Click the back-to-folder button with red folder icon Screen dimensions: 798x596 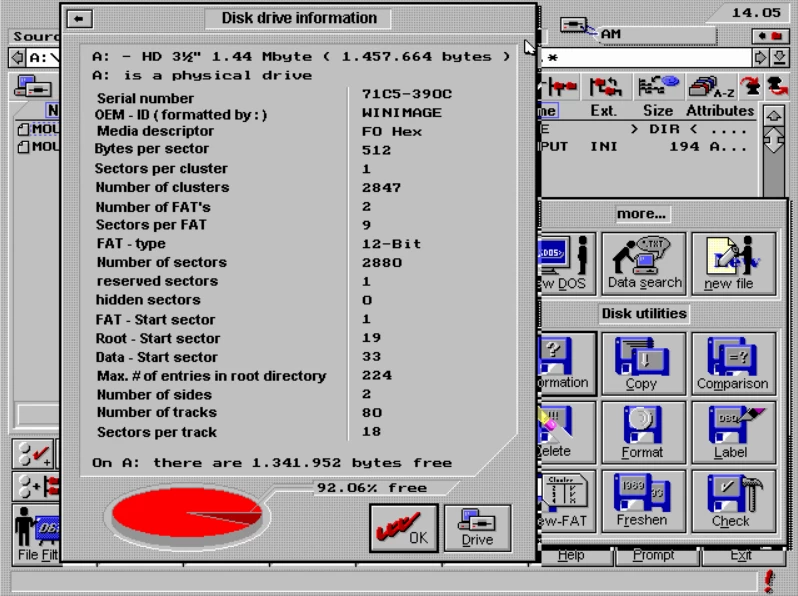coord(770,36)
